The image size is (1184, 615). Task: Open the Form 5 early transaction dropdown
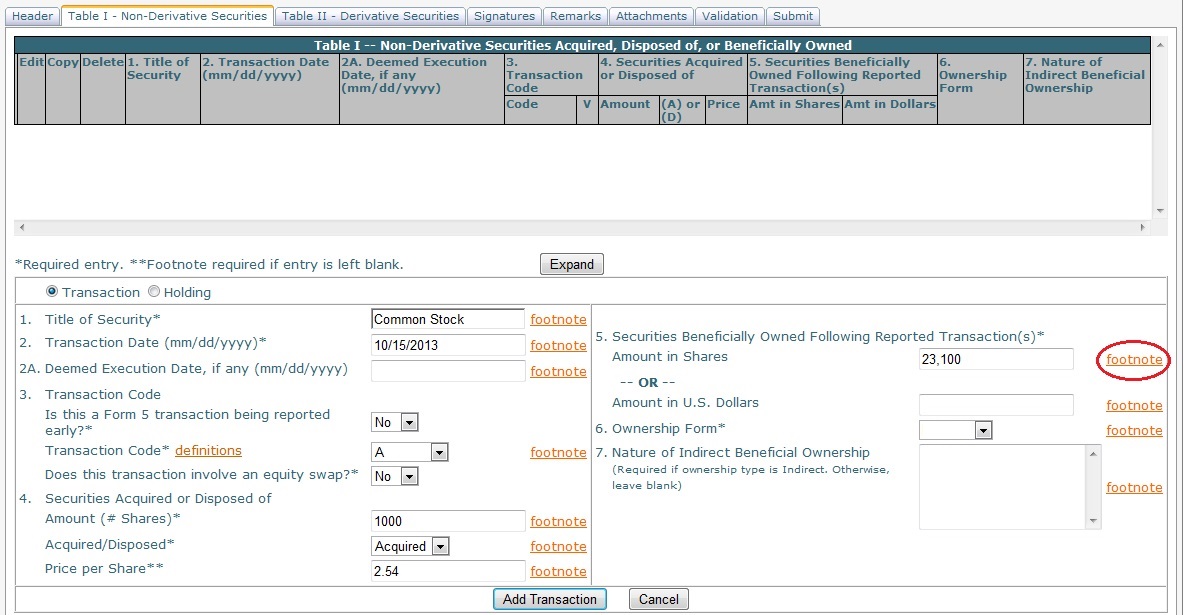pyautogui.click(x=409, y=422)
